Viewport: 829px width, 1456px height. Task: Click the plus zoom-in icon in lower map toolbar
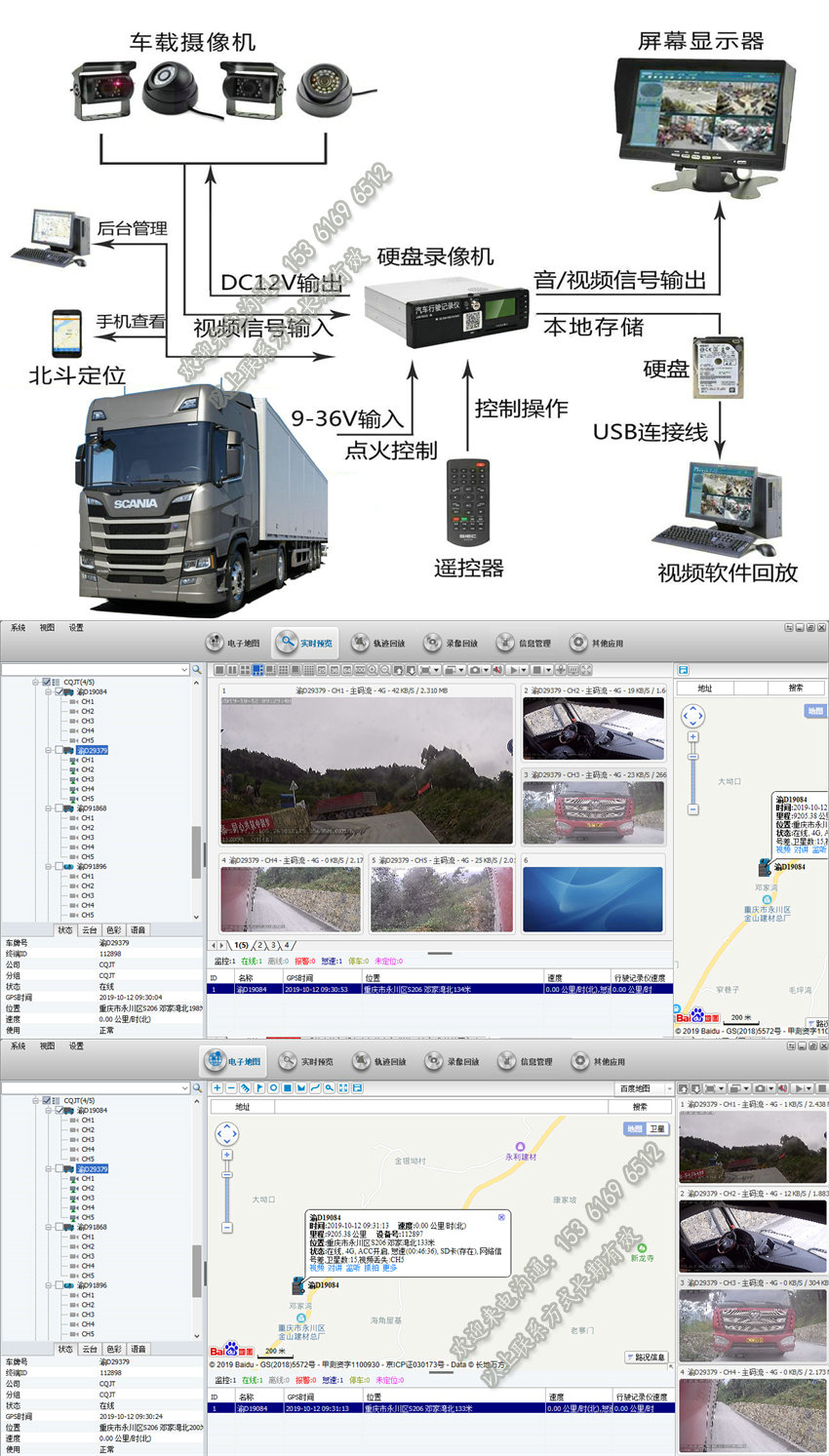point(217,1087)
